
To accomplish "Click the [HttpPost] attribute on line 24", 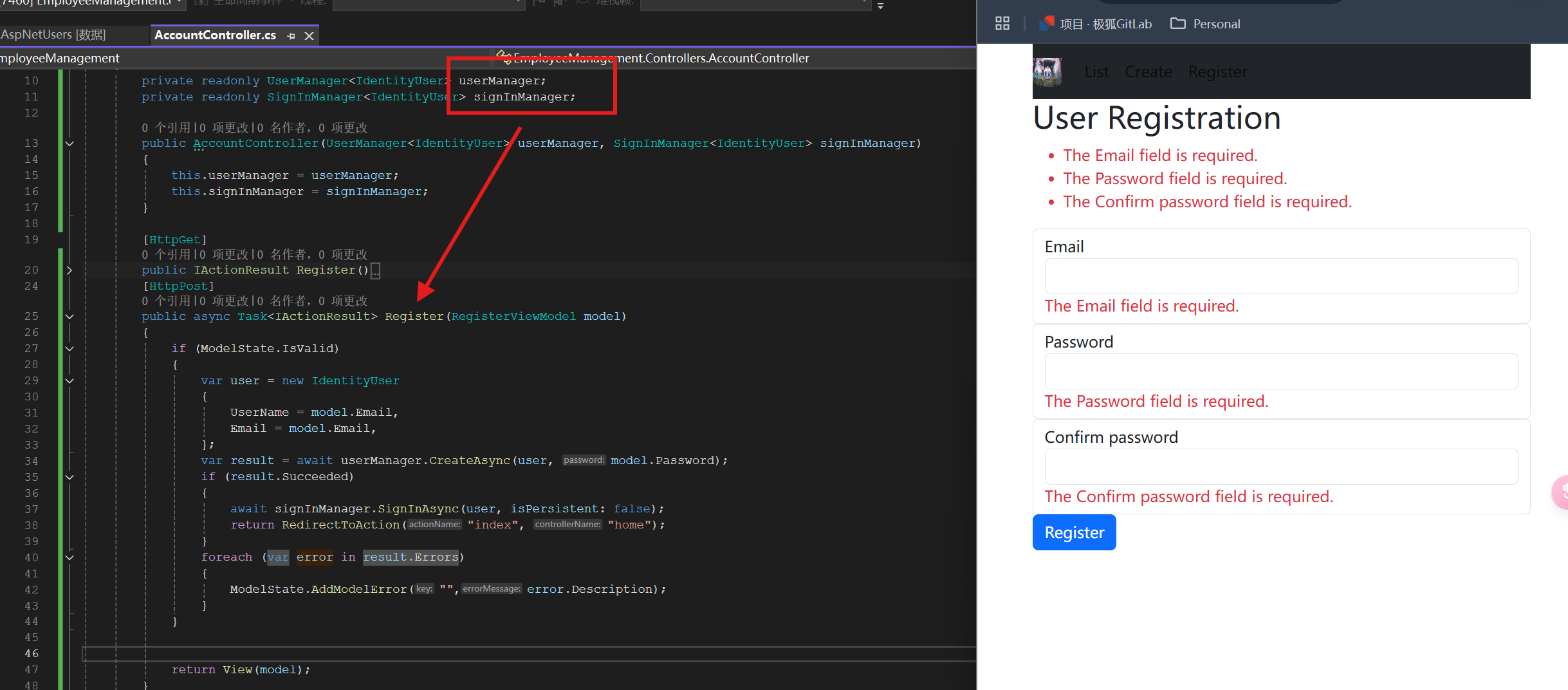I will (178, 286).
